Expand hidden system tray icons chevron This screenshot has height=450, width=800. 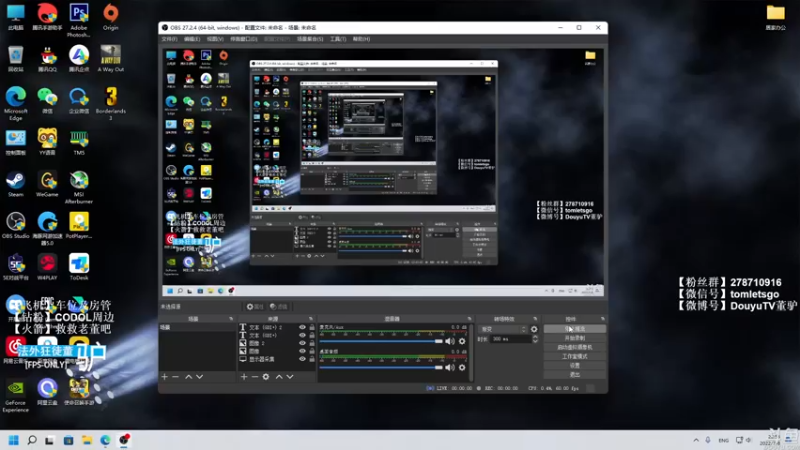tap(696, 440)
